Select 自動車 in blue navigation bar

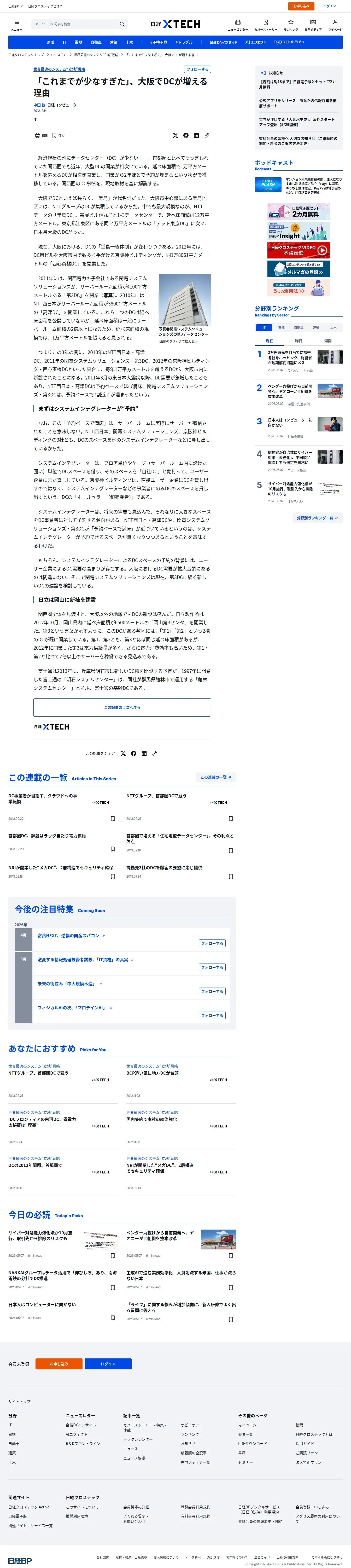tap(96, 43)
